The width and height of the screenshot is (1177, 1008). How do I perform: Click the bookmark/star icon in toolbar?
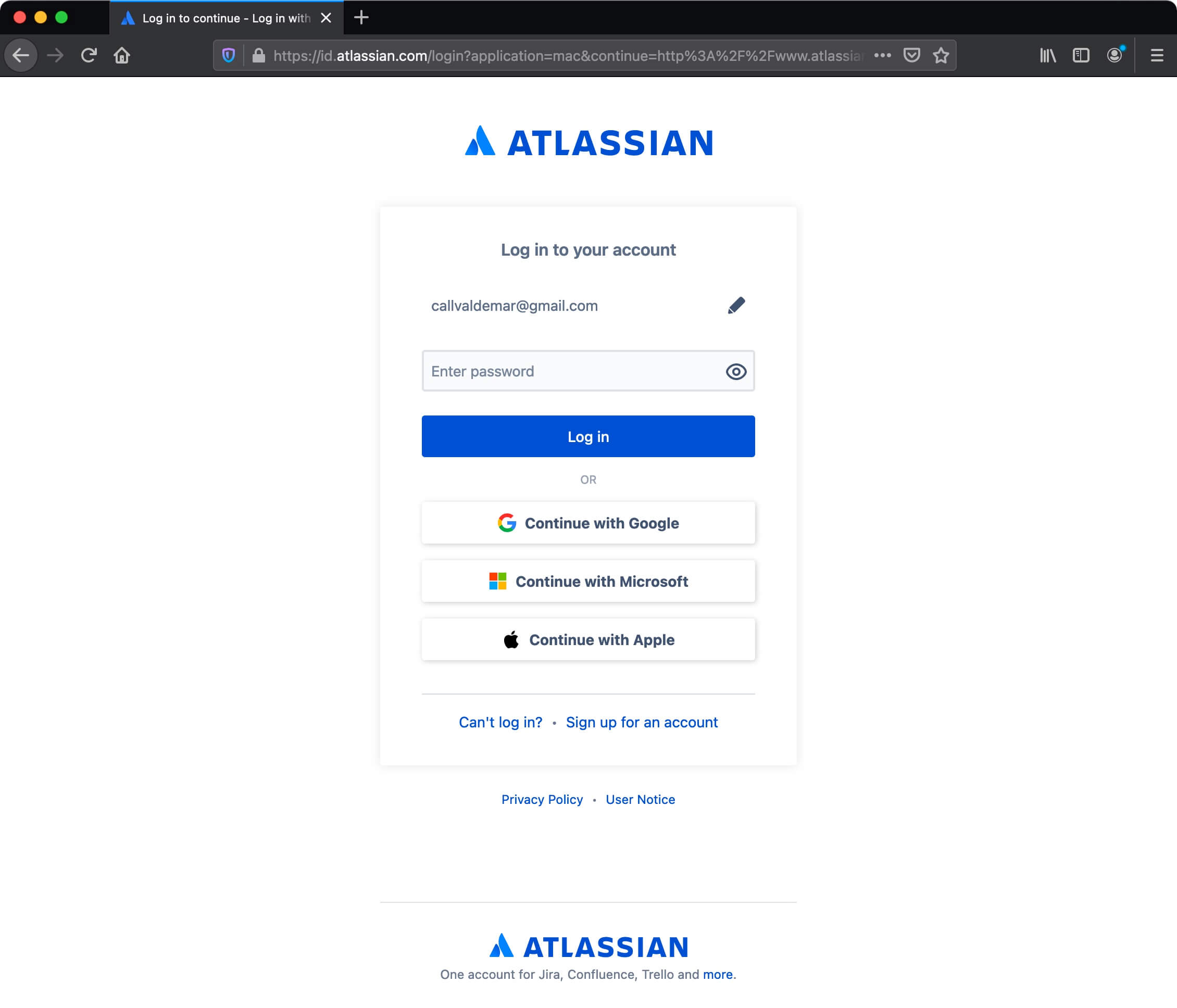coord(940,55)
